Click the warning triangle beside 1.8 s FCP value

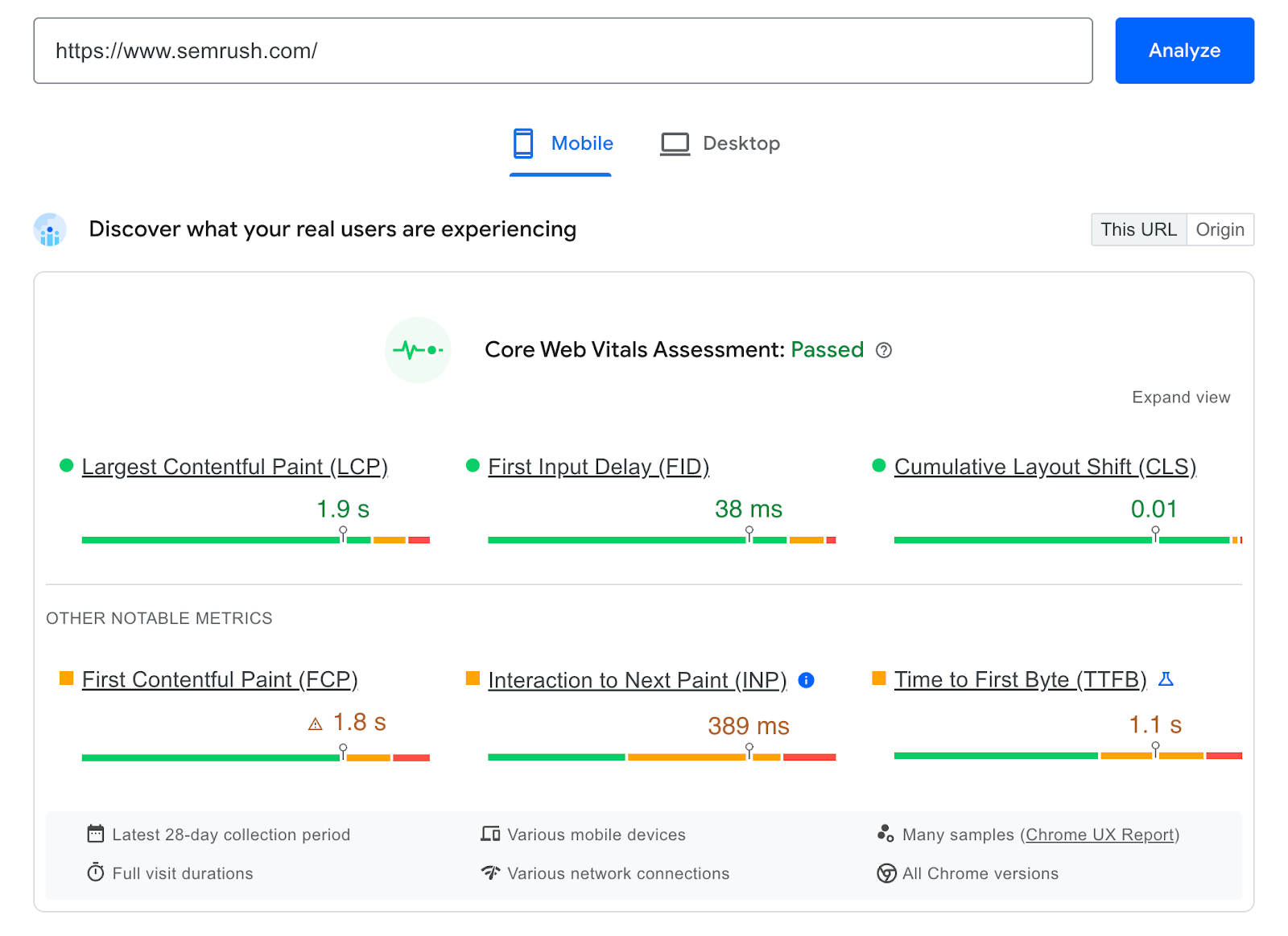point(314,724)
